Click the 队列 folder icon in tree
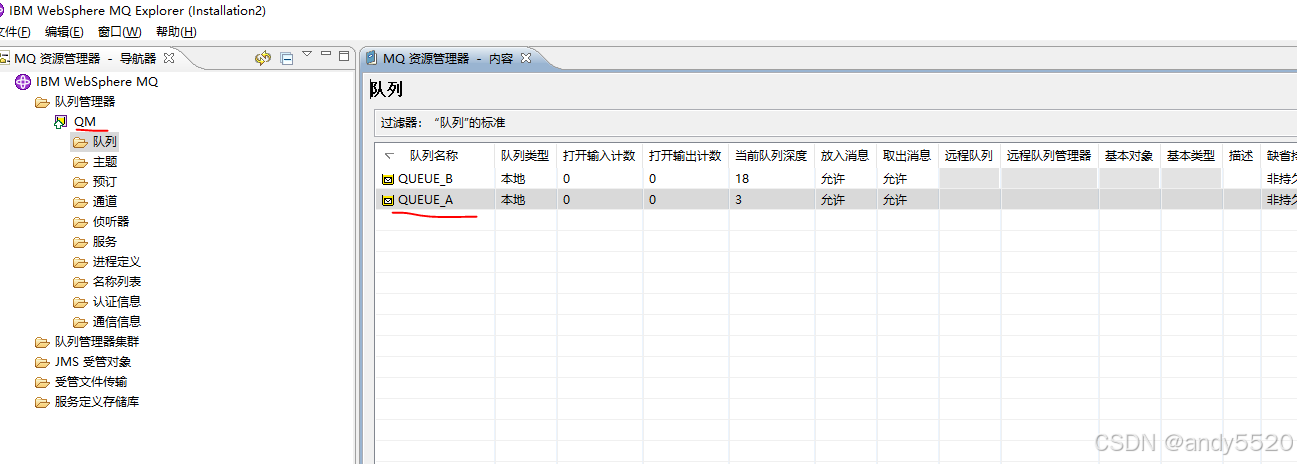This screenshot has height=464, width=1297. (x=80, y=142)
